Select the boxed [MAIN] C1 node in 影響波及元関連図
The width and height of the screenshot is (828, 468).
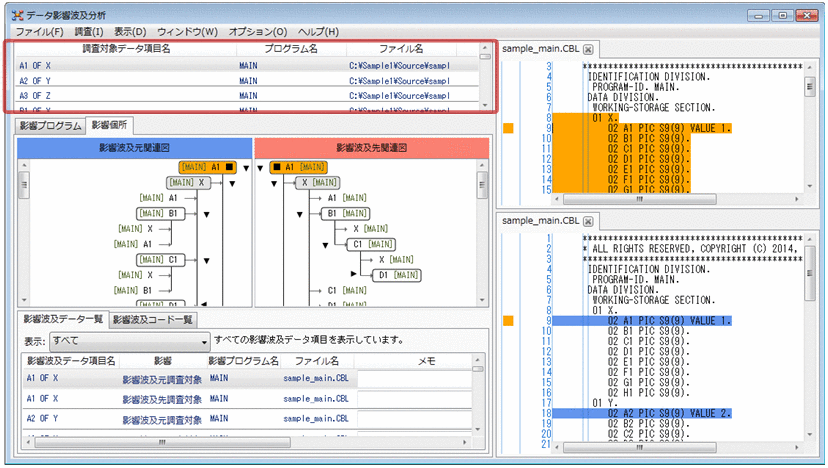click(x=161, y=260)
